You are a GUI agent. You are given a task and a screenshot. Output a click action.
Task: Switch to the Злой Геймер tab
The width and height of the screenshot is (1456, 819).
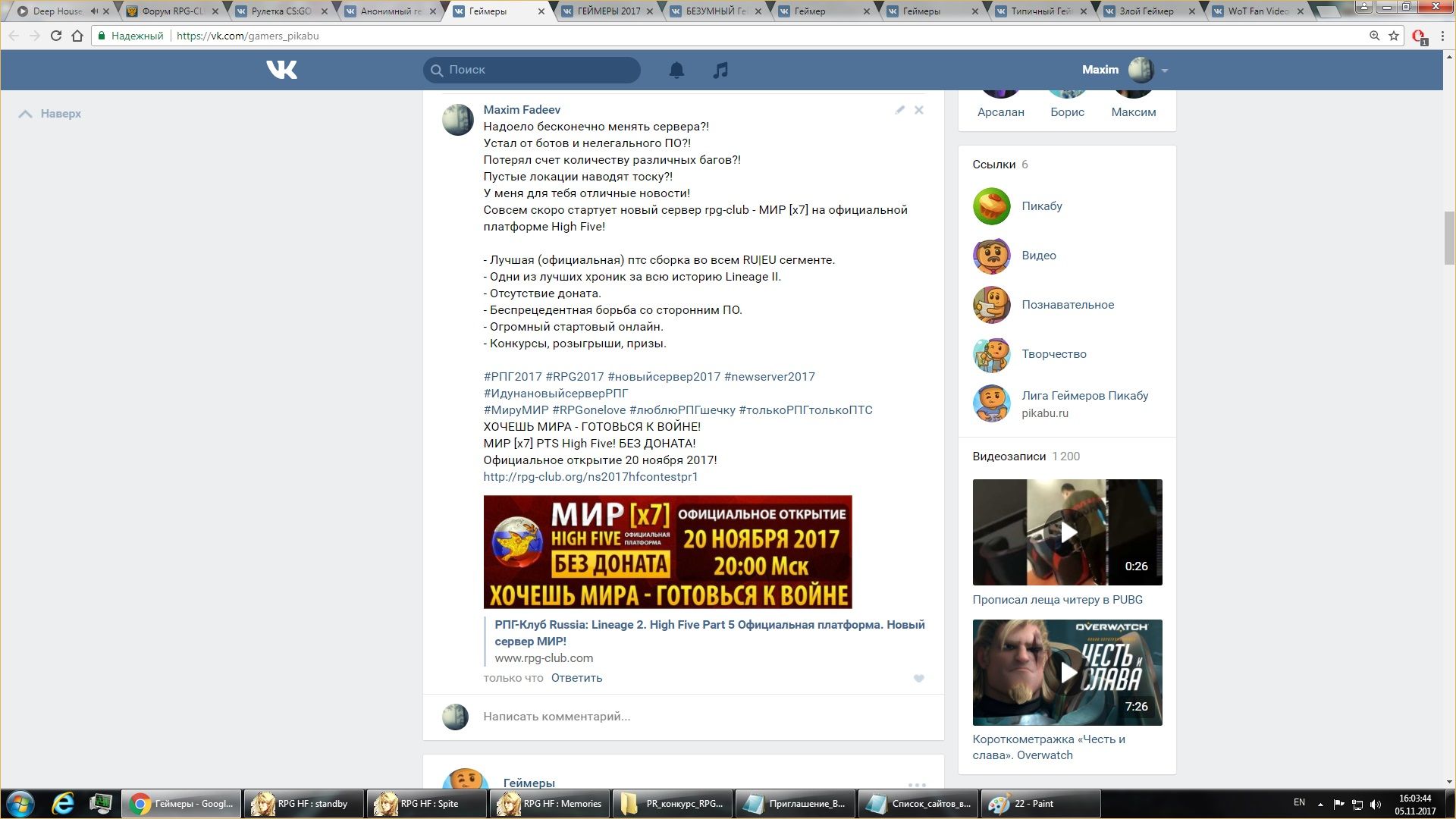coord(1146,11)
